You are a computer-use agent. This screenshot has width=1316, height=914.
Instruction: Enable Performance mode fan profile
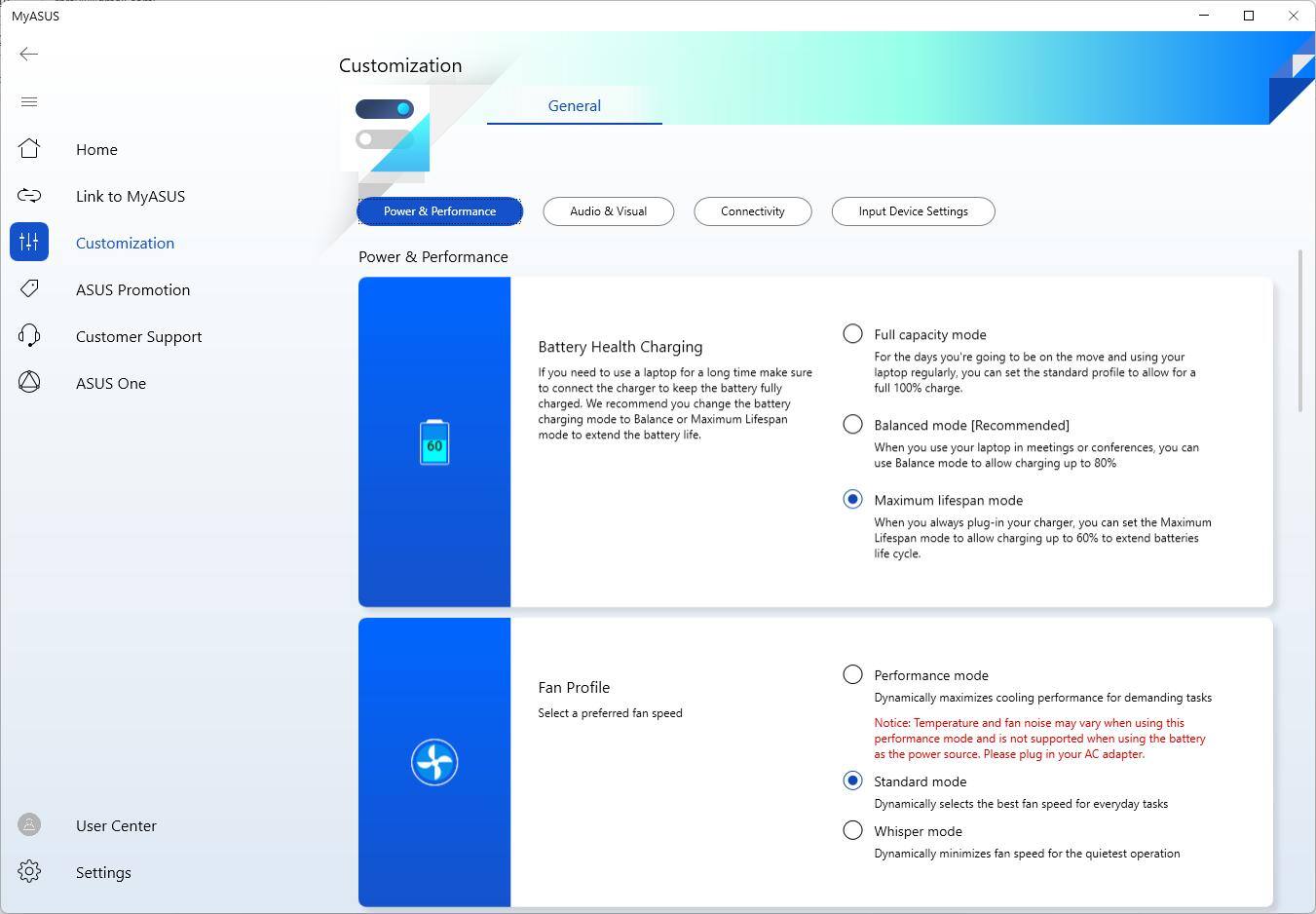[852, 675]
